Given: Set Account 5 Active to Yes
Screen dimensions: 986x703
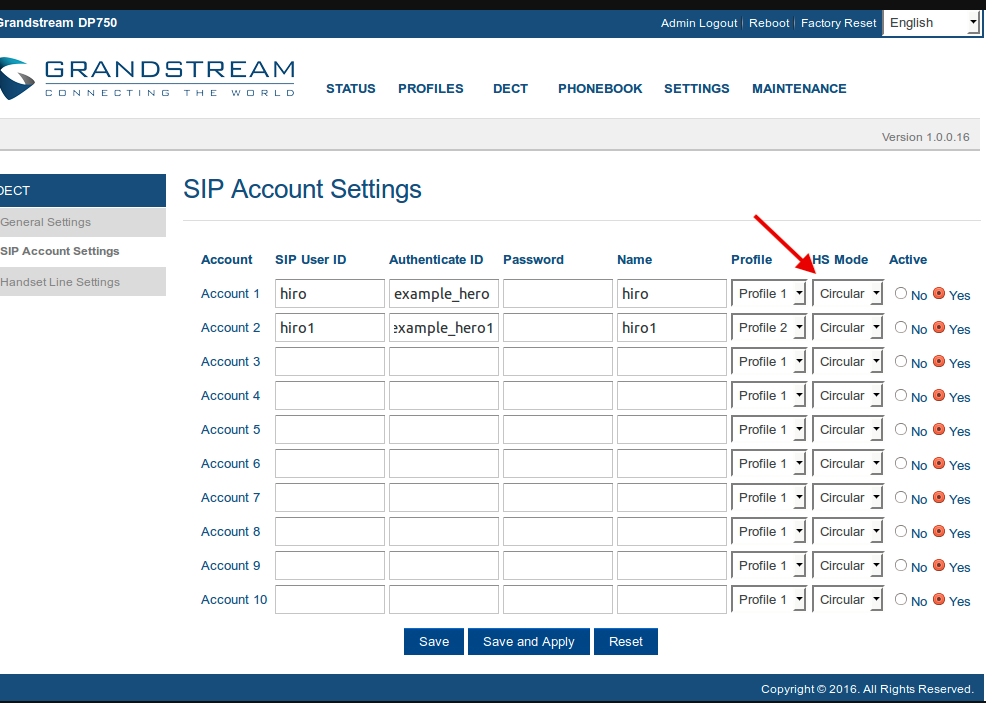Looking at the screenshot, I should click(x=939, y=429).
